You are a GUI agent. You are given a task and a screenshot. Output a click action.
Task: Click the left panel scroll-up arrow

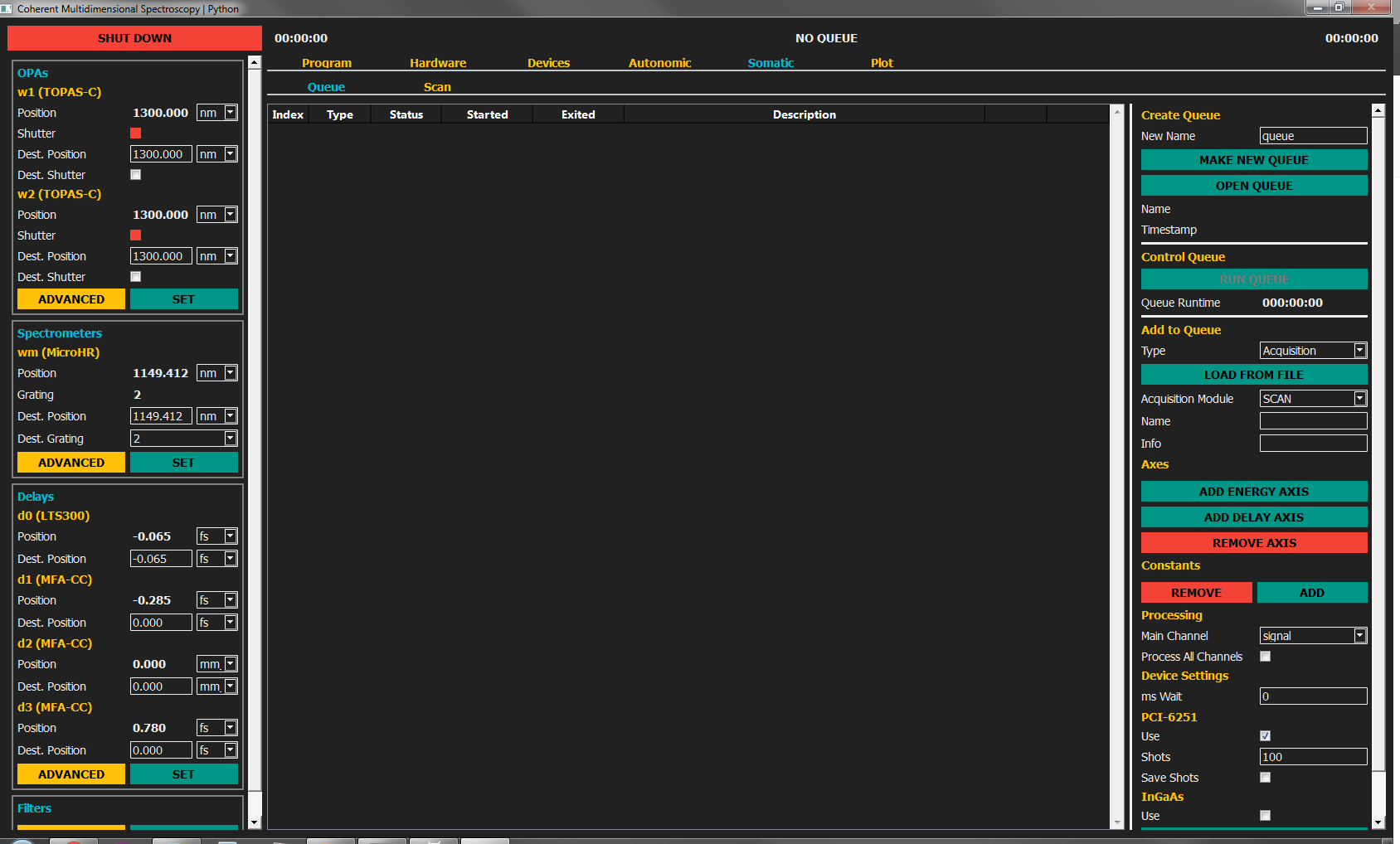[x=255, y=63]
